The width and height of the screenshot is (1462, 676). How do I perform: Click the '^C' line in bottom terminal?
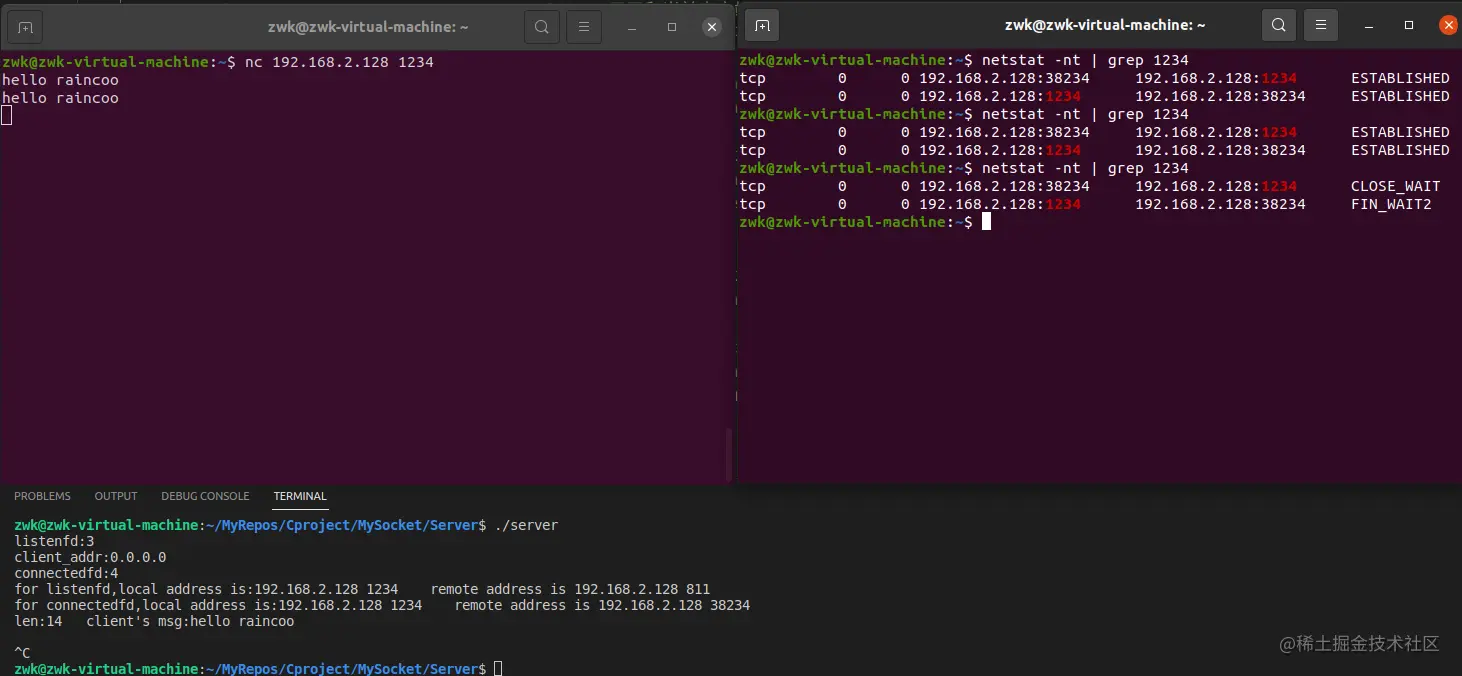(22, 653)
